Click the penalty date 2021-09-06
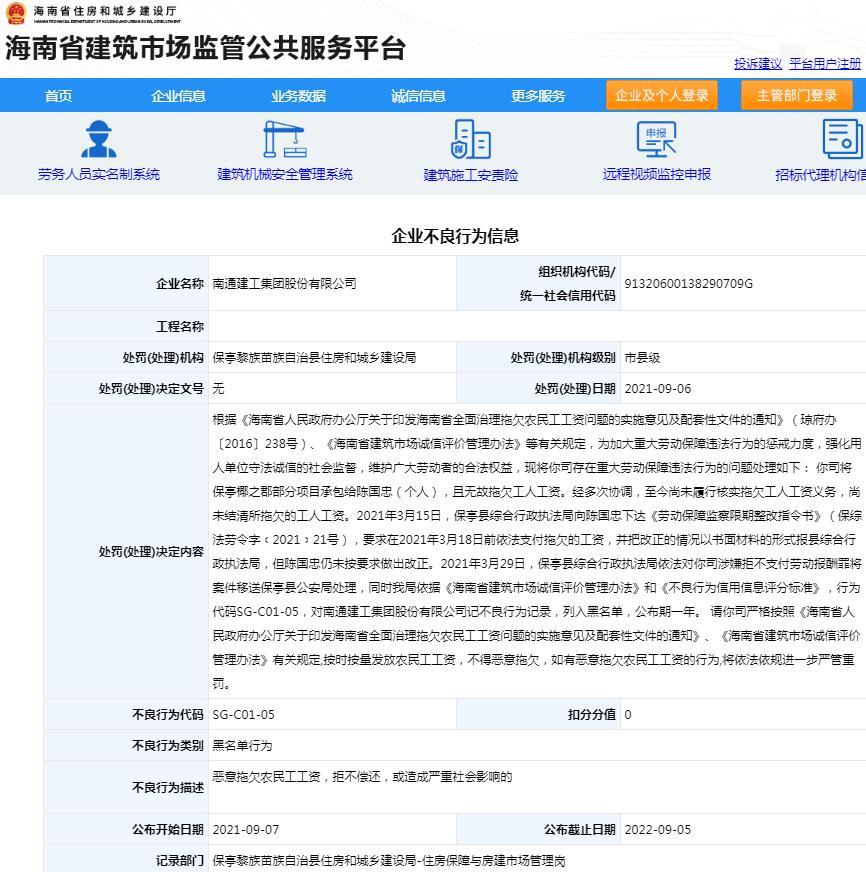866x872 pixels. point(657,389)
